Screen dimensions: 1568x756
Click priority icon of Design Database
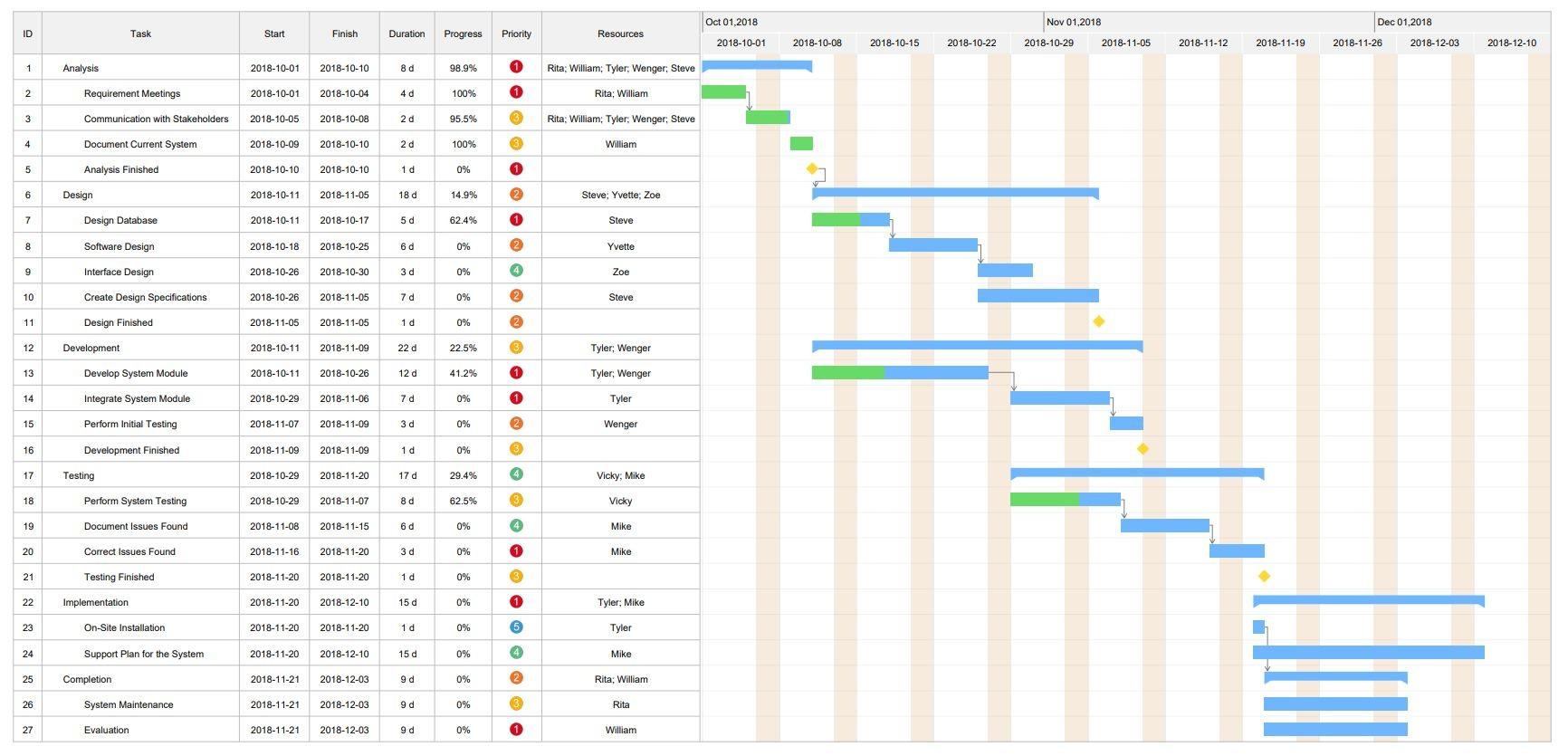coord(516,219)
